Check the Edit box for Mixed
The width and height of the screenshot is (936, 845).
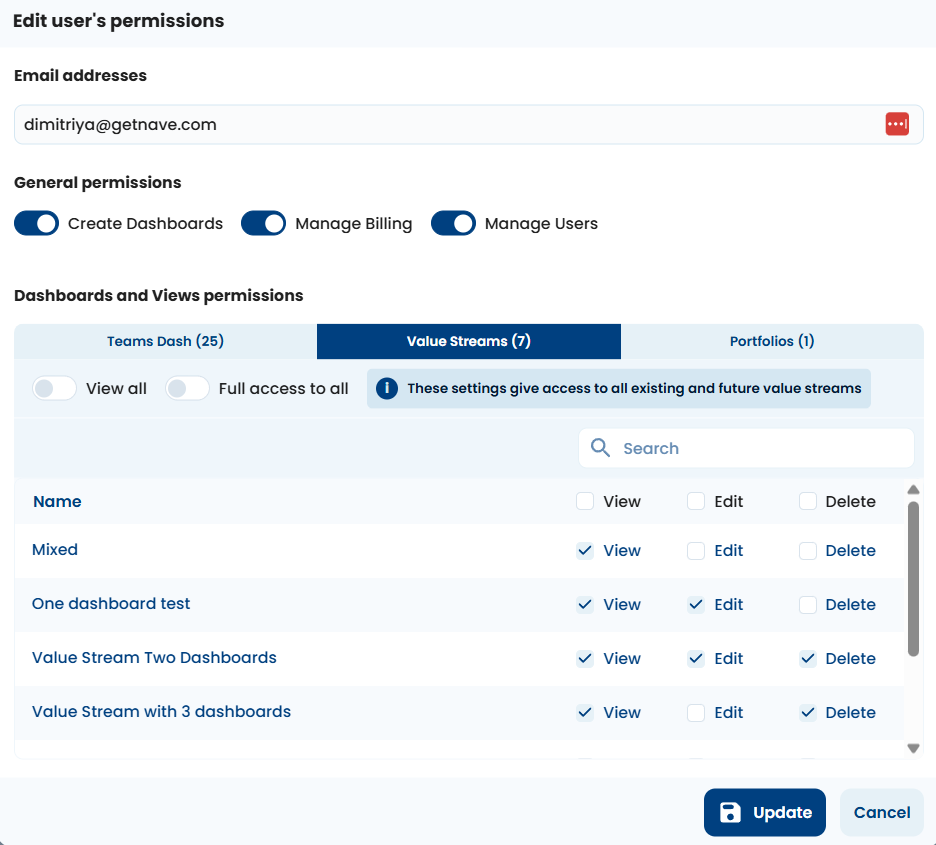pos(696,551)
